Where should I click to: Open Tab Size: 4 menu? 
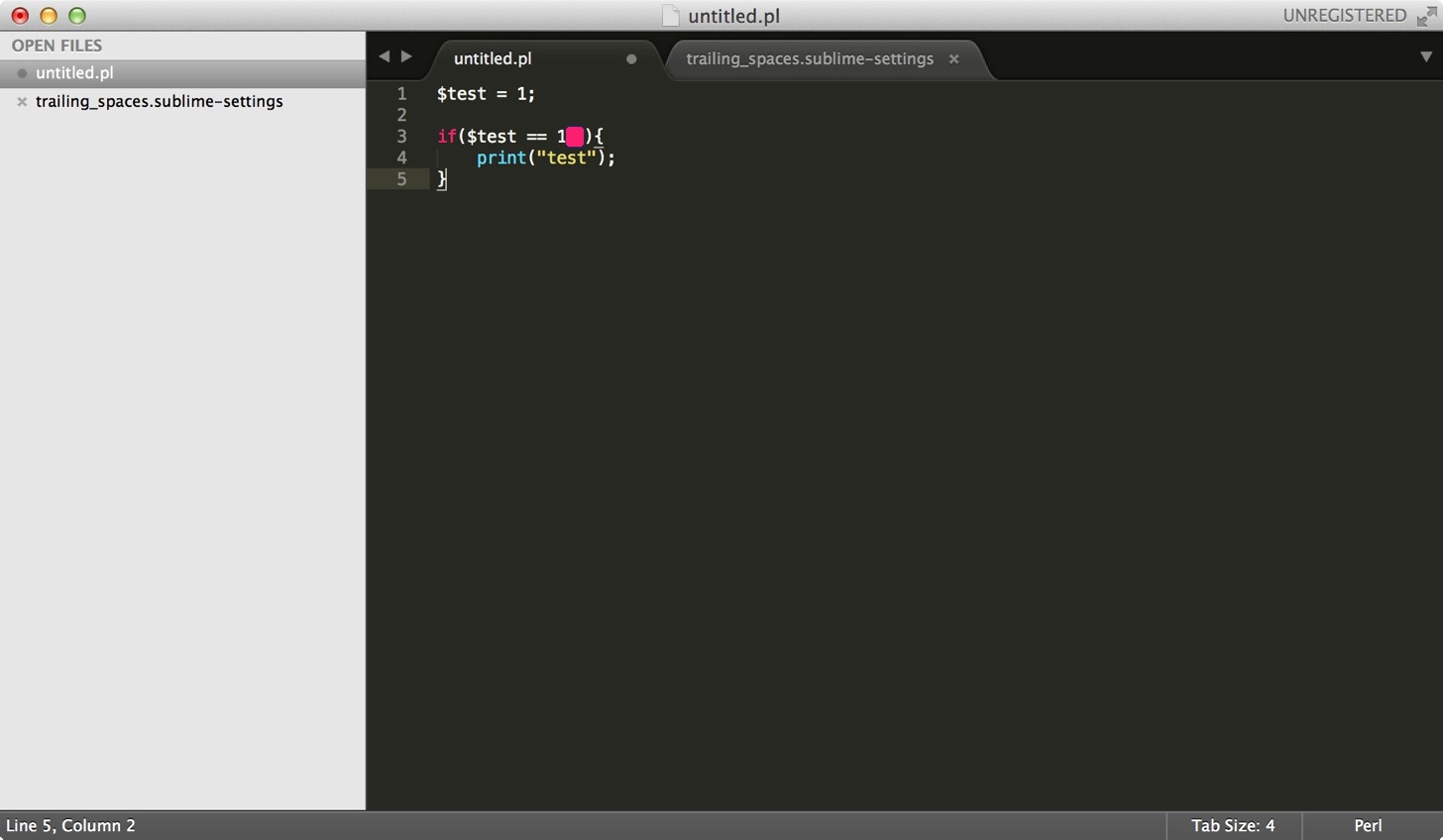tap(1233, 825)
